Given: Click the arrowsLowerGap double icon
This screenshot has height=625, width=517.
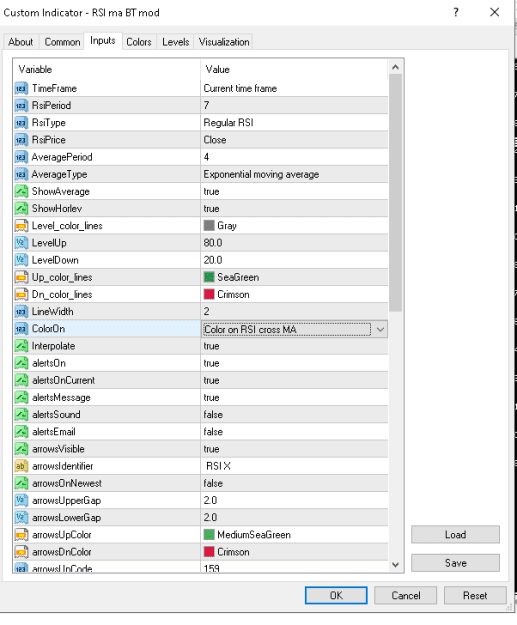Looking at the screenshot, I should (x=22, y=517).
